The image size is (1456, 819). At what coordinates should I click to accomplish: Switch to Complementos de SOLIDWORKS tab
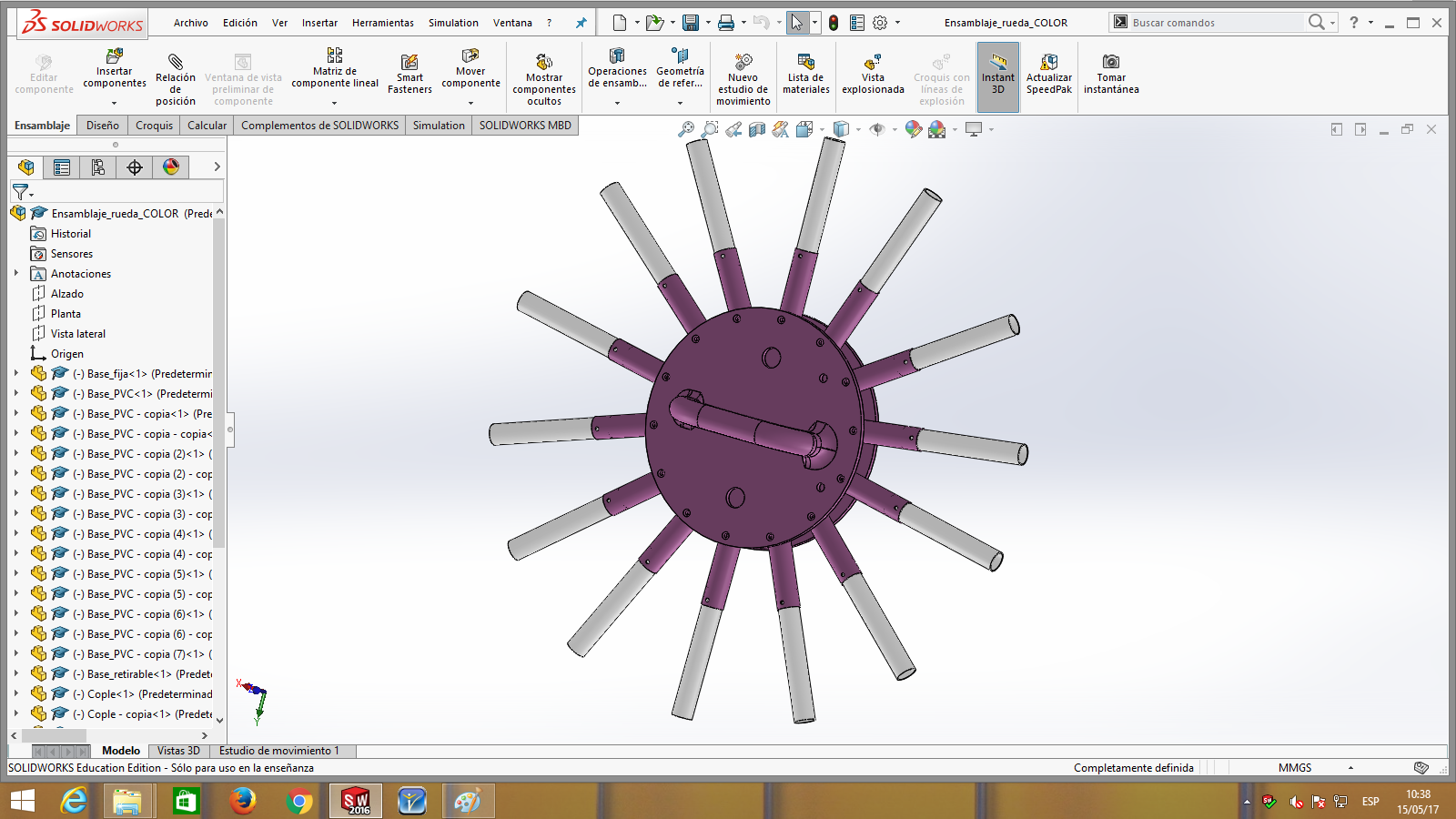(320, 126)
